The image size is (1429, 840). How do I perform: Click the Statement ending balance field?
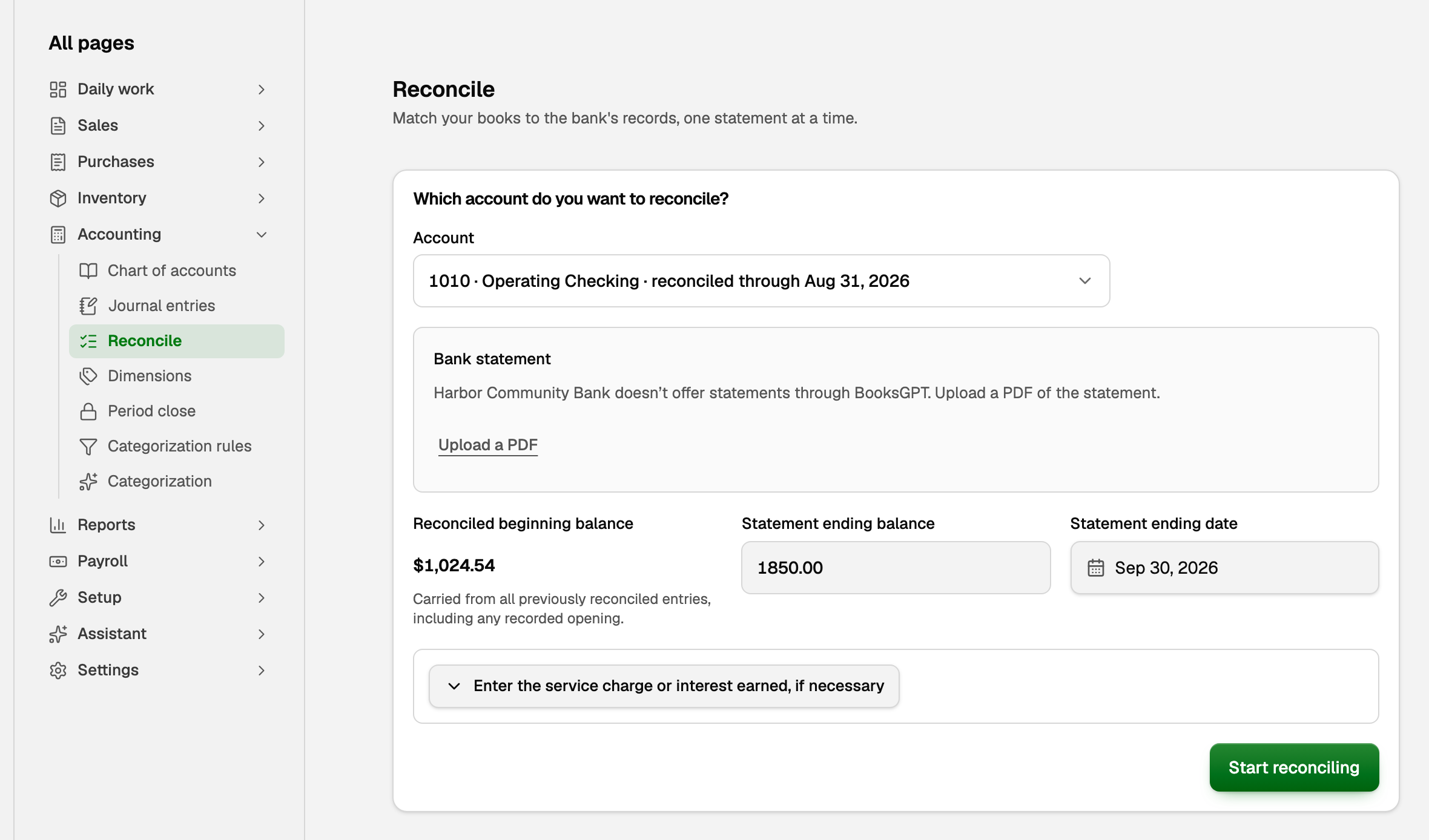pos(896,568)
